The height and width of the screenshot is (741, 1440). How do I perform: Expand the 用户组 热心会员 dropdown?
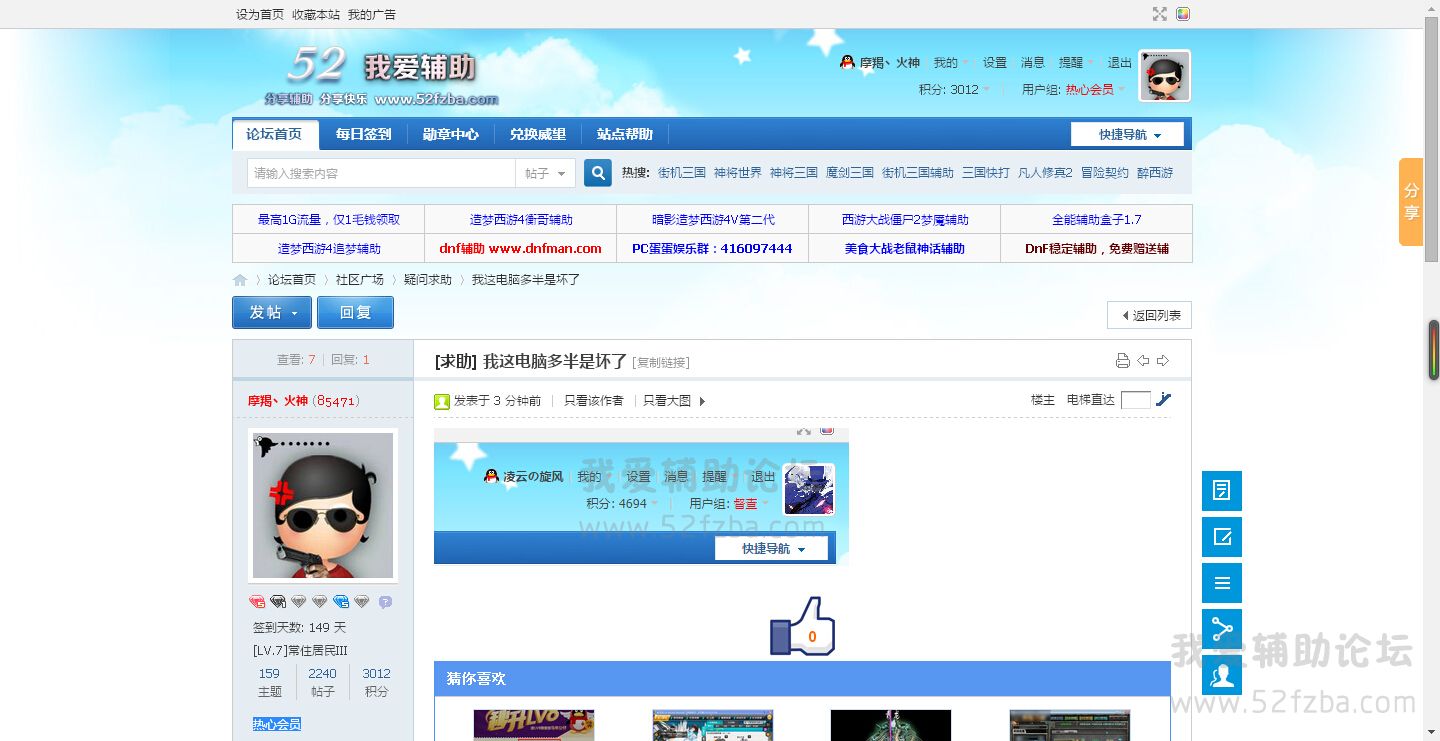tap(1074, 89)
